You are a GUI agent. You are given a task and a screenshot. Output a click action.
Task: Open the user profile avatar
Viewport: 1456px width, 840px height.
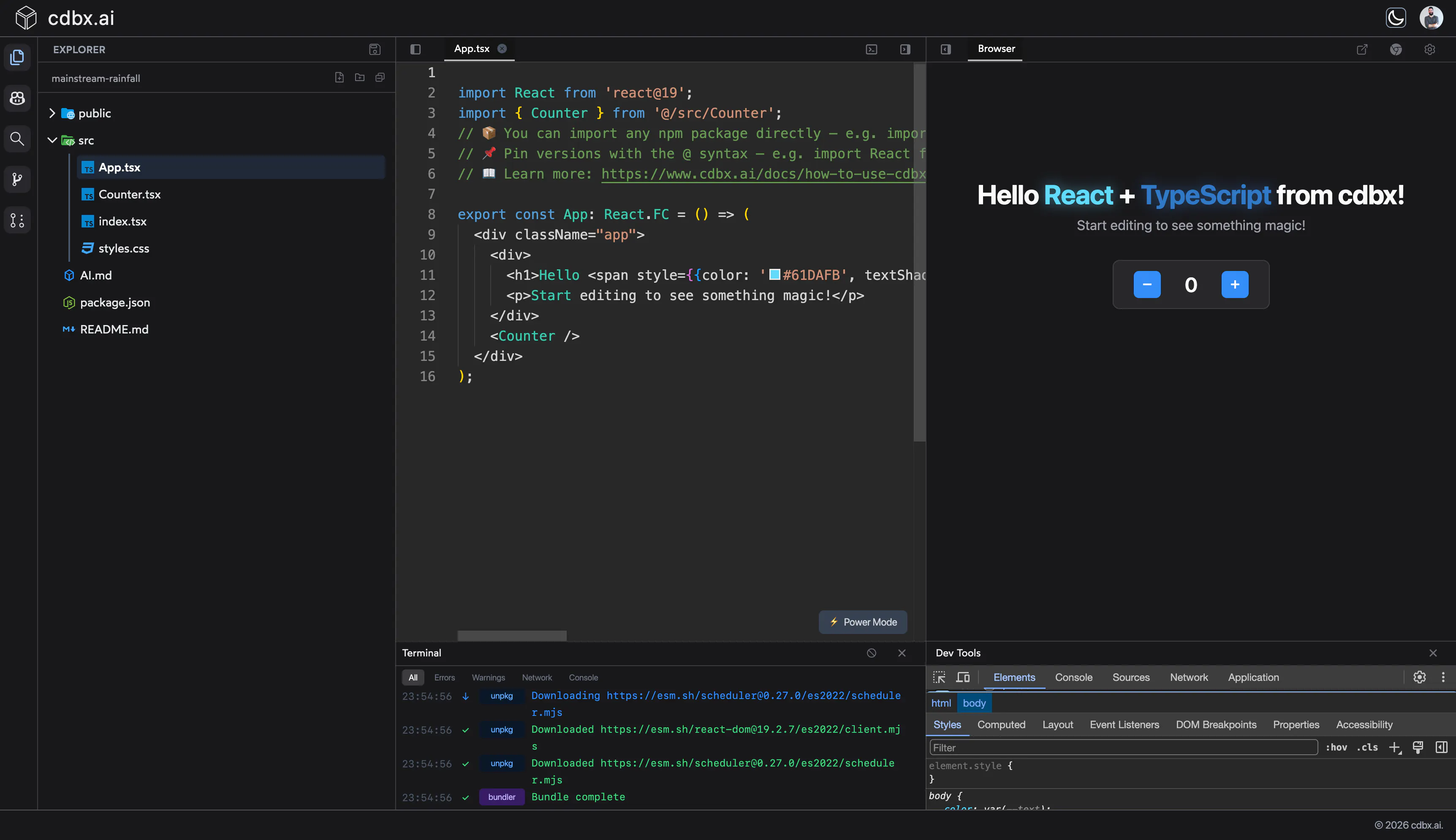(1431, 18)
